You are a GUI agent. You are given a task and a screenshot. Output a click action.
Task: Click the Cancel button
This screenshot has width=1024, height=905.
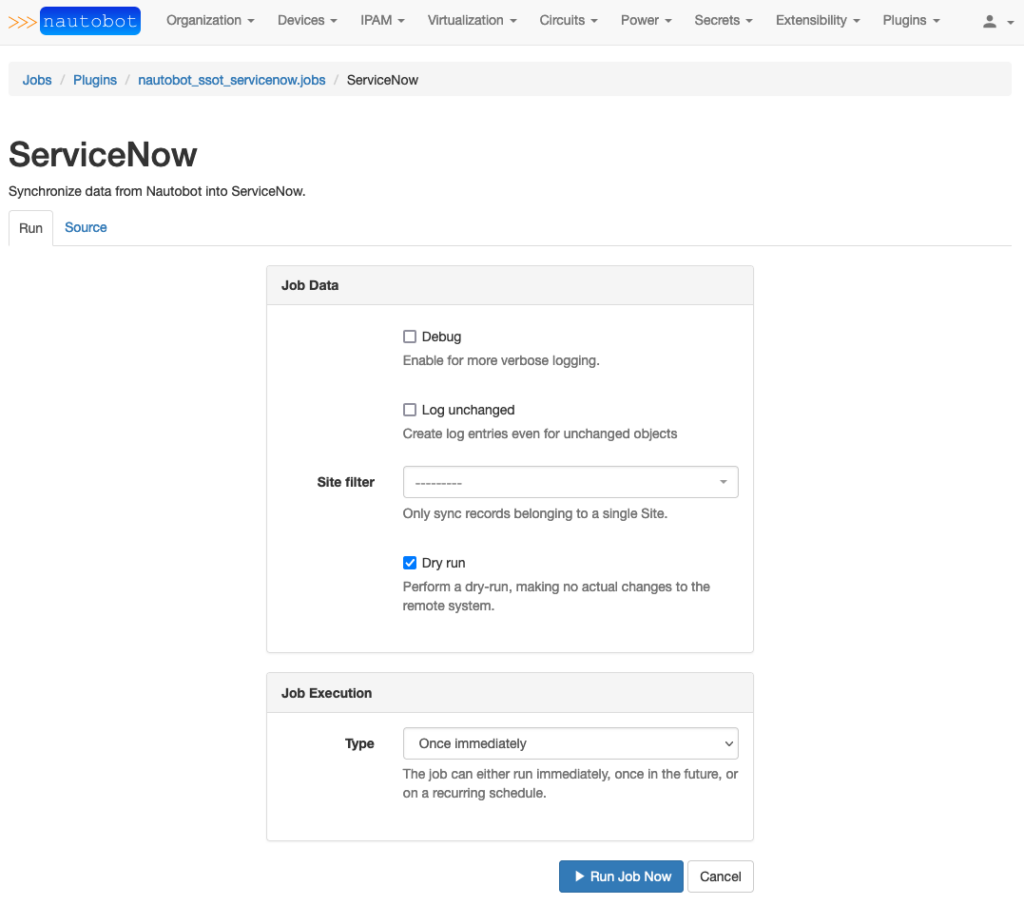(x=720, y=876)
